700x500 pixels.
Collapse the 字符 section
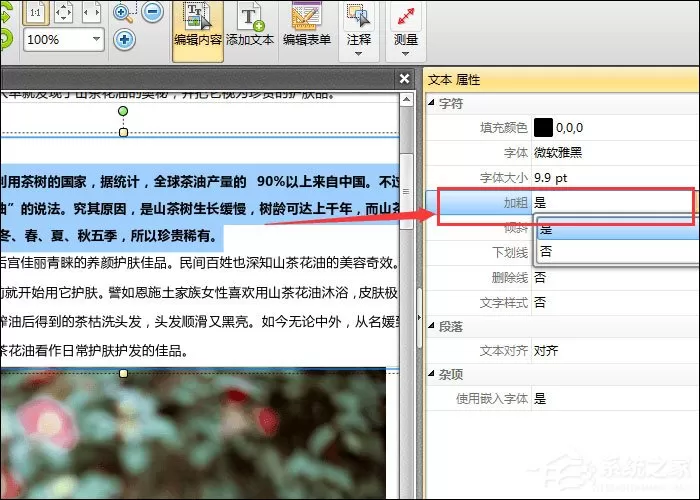click(x=431, y=103)
